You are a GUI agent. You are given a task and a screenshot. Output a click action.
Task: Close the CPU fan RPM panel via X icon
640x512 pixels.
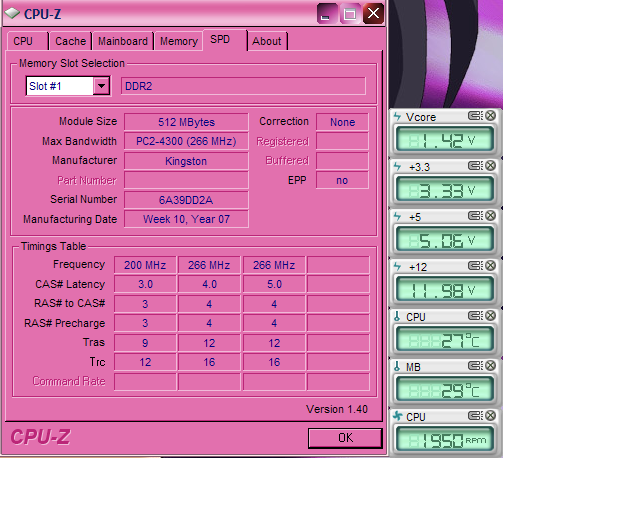(491, 416)
